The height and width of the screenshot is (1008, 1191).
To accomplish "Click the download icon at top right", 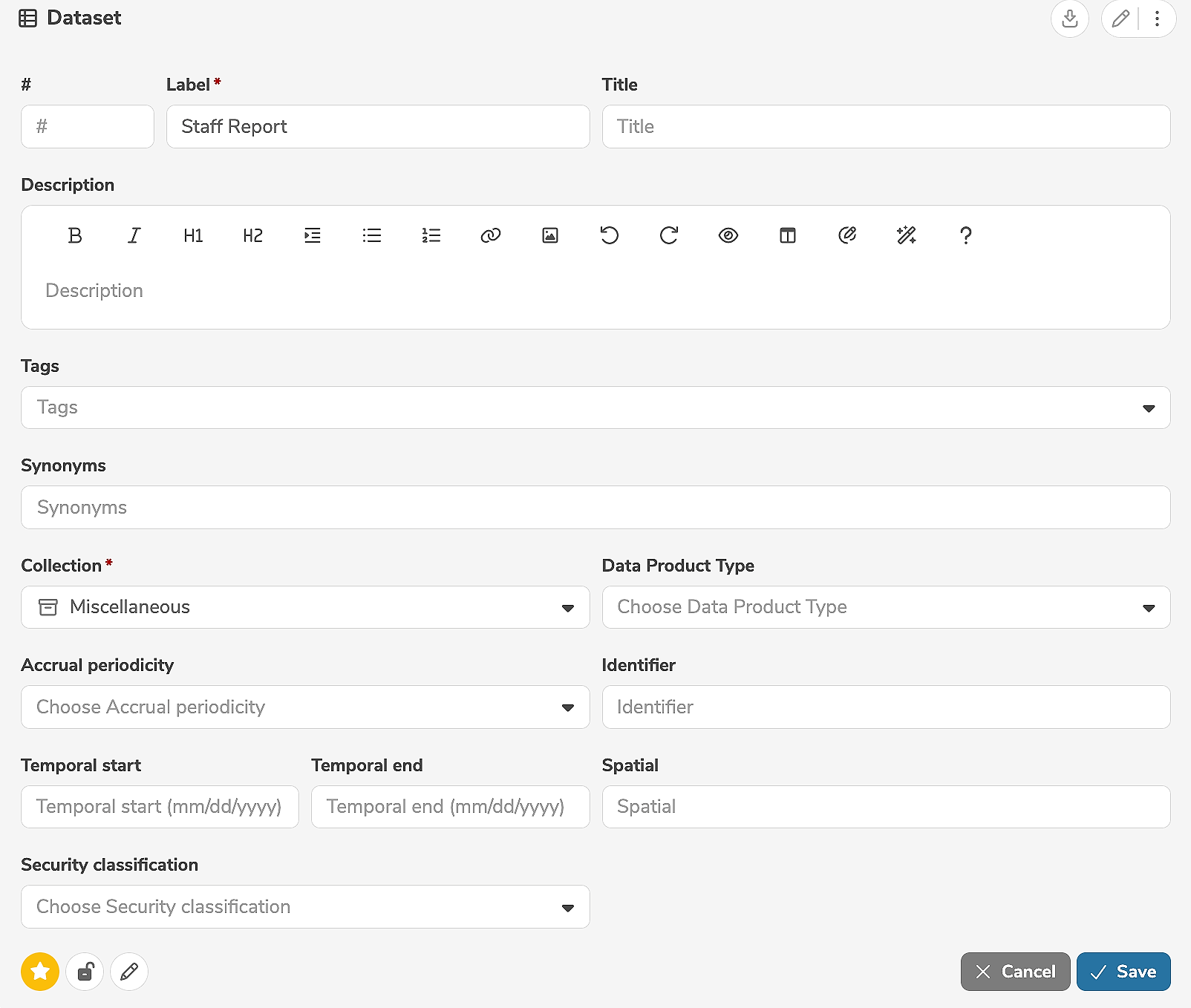I will [1069, 19].
